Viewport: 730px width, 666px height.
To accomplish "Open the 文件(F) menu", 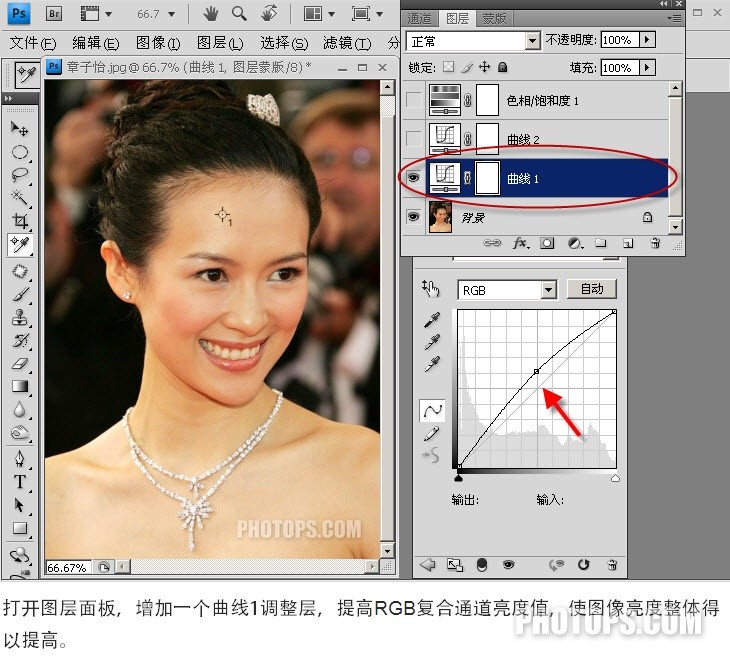I will [x=33, y=43].
